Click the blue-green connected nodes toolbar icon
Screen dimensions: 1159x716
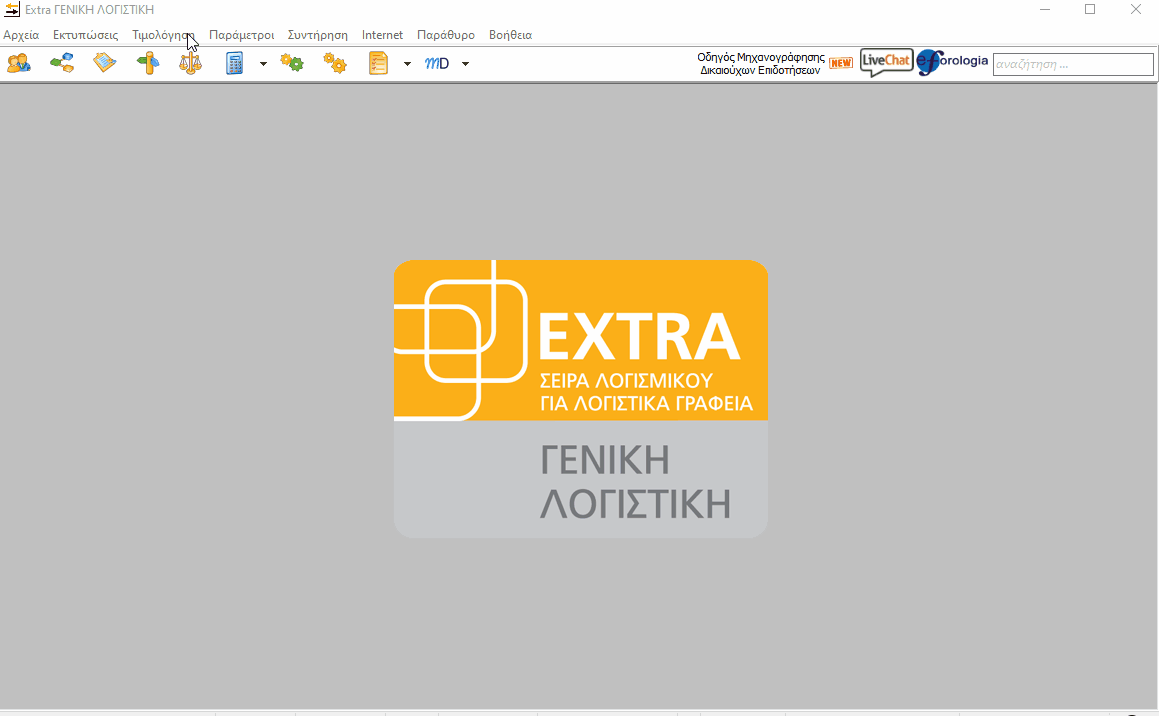coord(62,63)
